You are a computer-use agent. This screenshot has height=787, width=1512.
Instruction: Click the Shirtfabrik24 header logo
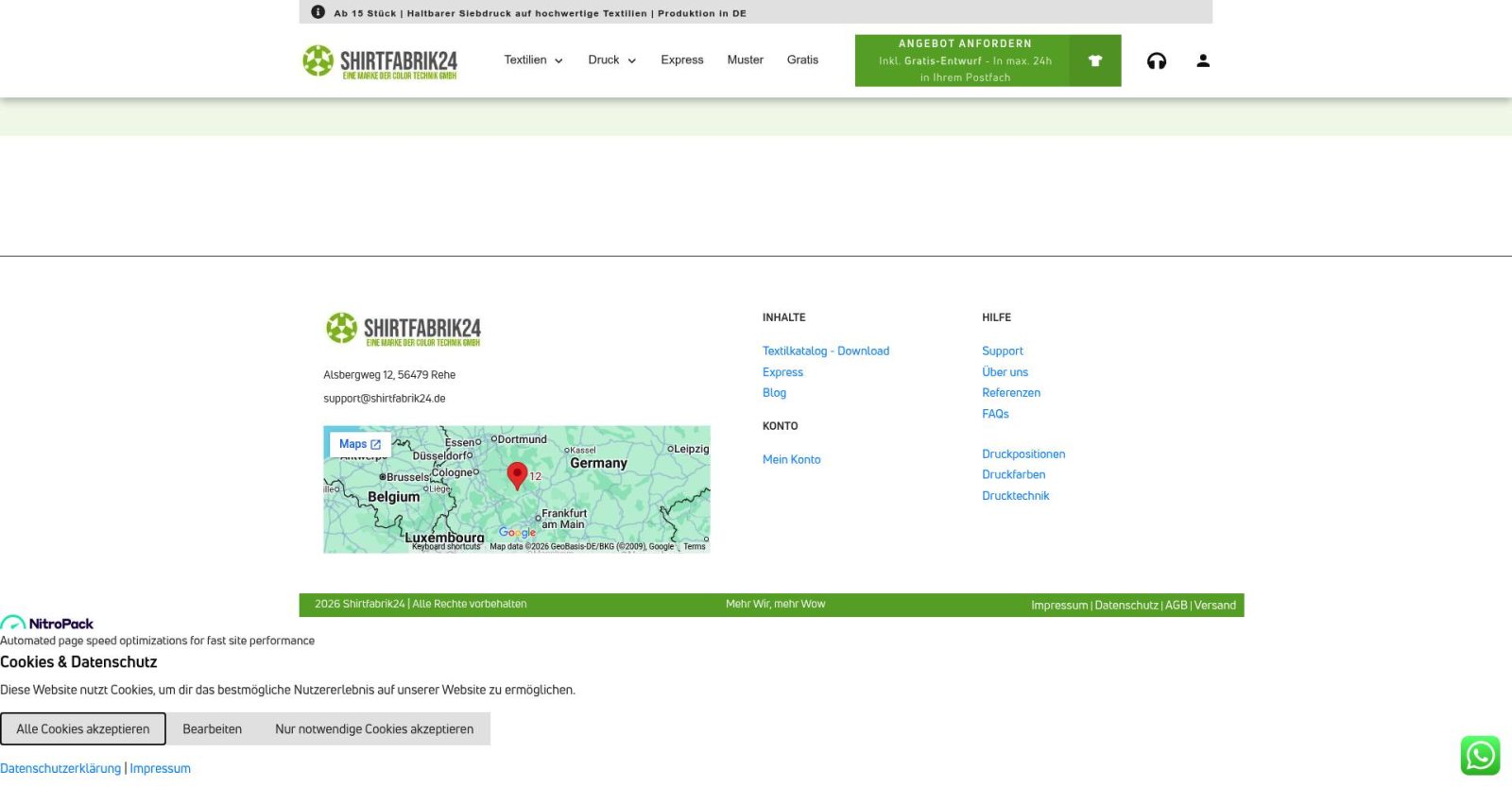coord(380,61)
